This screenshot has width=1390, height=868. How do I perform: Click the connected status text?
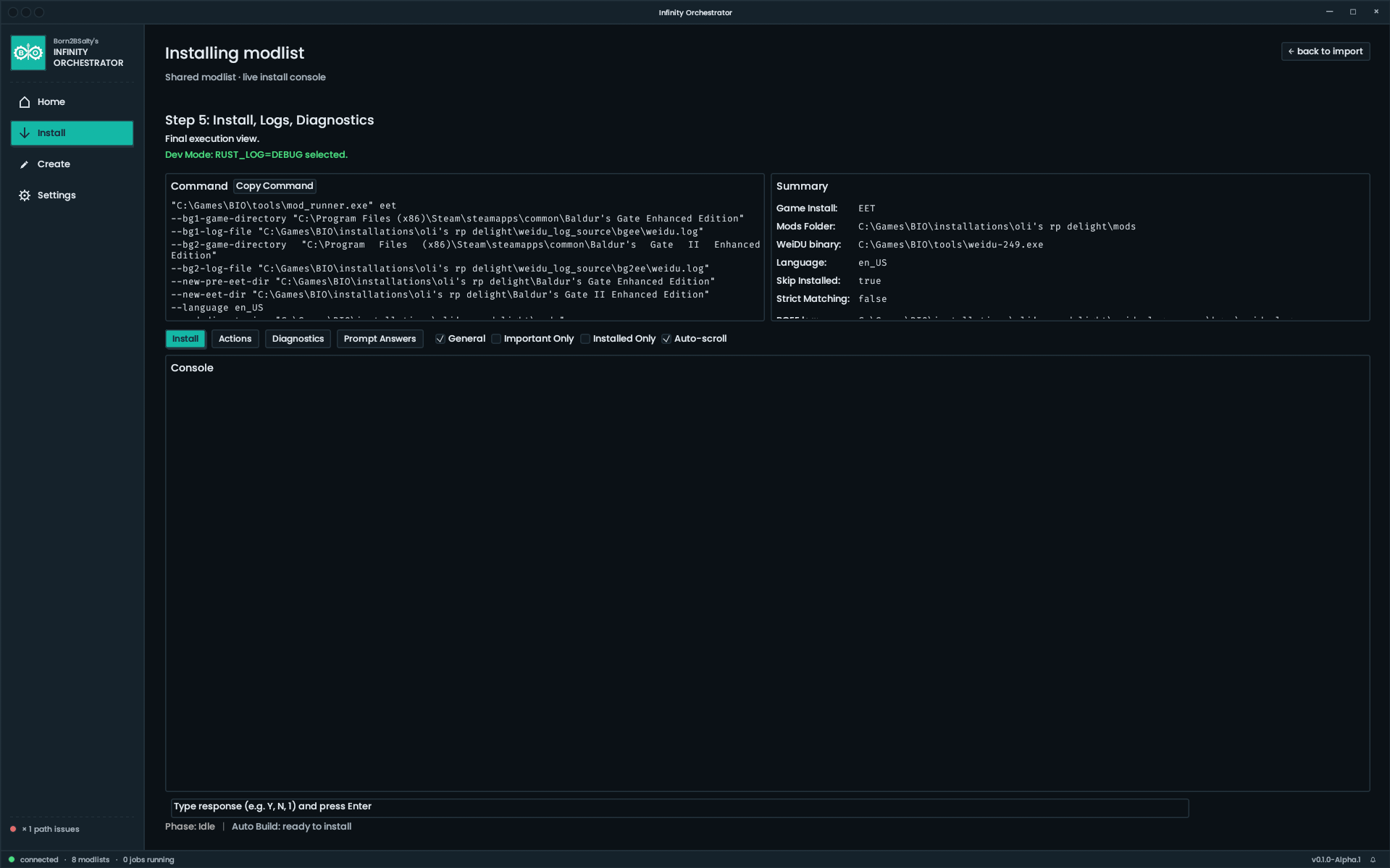[39, 860]
